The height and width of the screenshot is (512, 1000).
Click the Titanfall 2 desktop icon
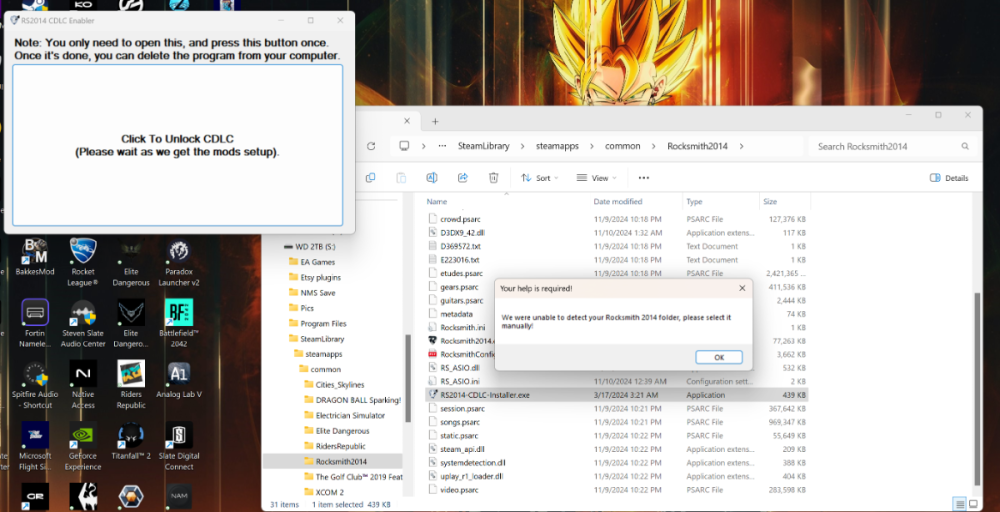[131, 441]
